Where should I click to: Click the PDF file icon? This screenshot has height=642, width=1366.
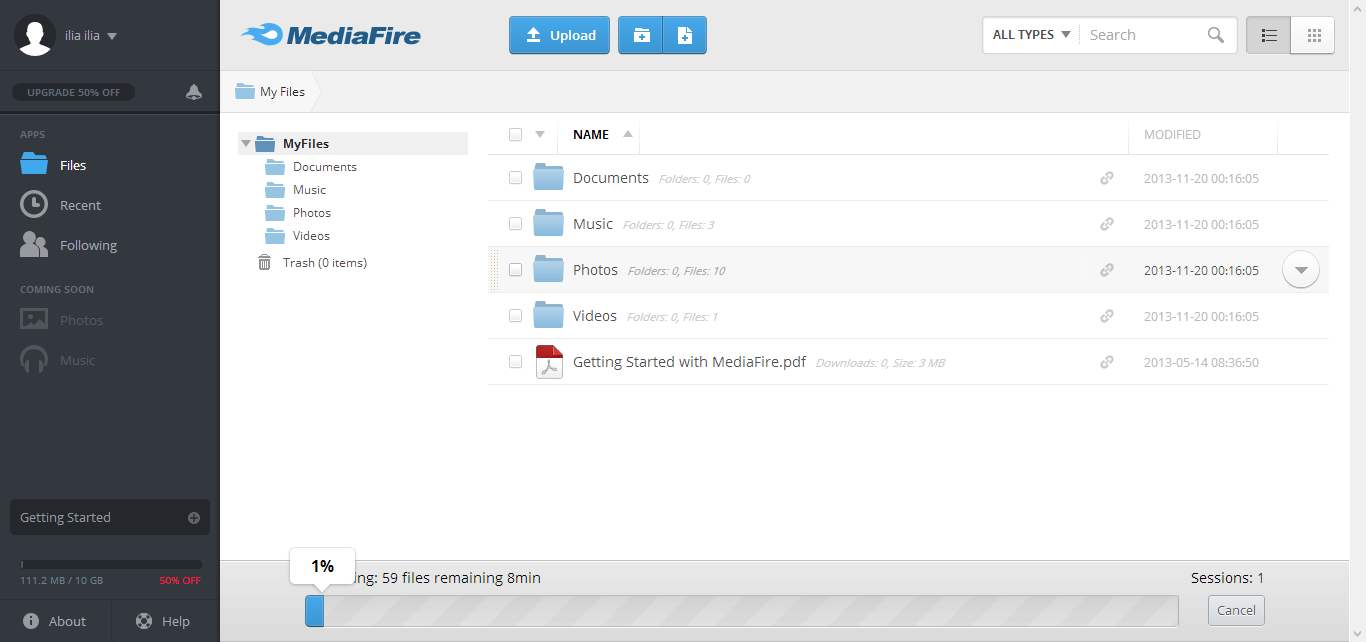point(549,362)
